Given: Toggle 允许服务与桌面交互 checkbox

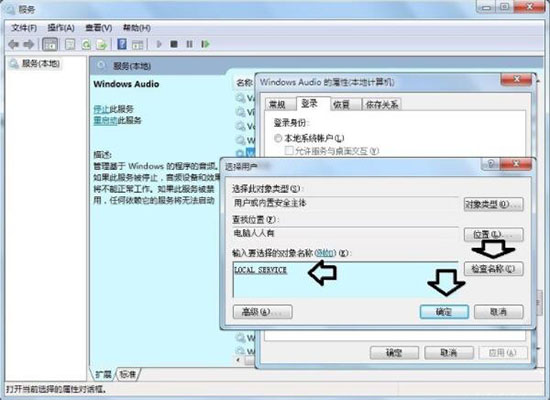Looking at the screenshot, I should (289, 151).
